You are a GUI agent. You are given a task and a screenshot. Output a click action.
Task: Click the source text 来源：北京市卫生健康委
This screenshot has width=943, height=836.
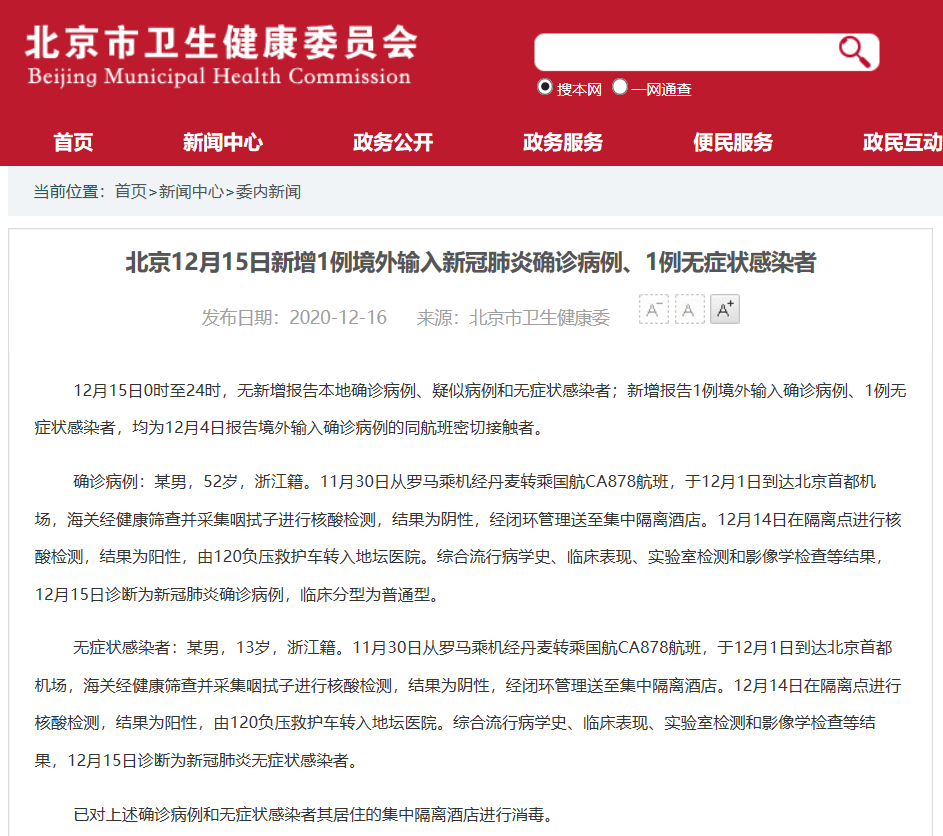[x=513, y=318]
